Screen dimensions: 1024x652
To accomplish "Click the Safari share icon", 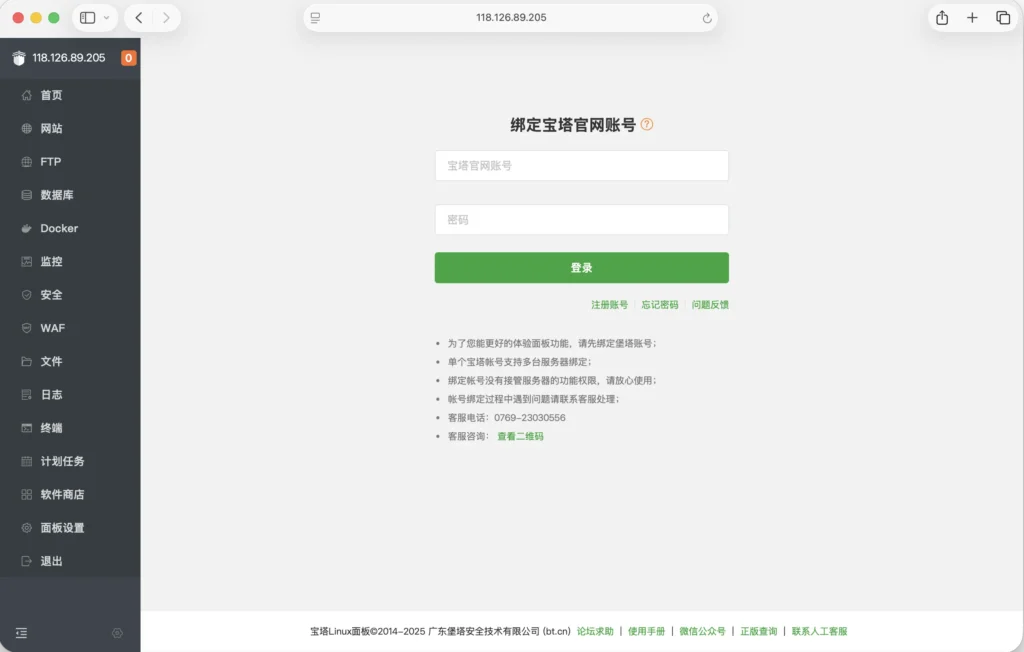I will tap(942, 18).
